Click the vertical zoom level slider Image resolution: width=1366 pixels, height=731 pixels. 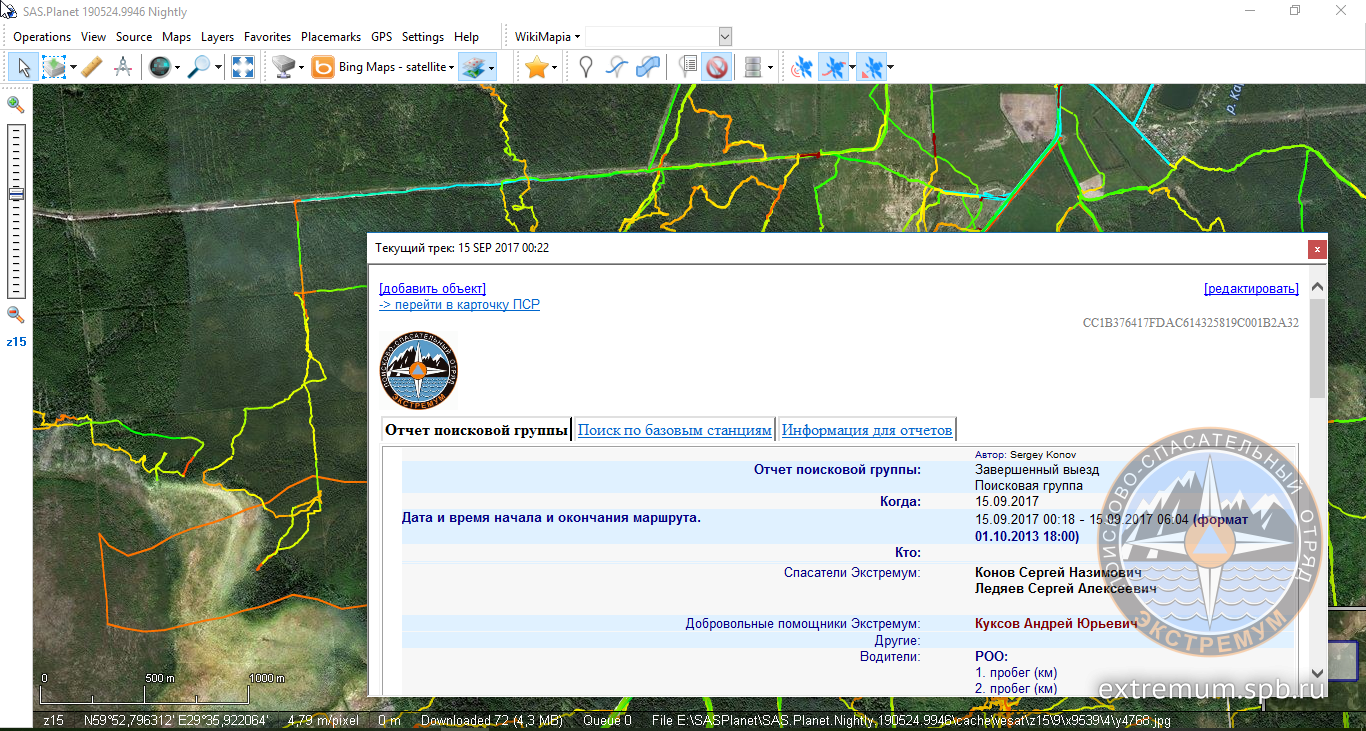16,210
